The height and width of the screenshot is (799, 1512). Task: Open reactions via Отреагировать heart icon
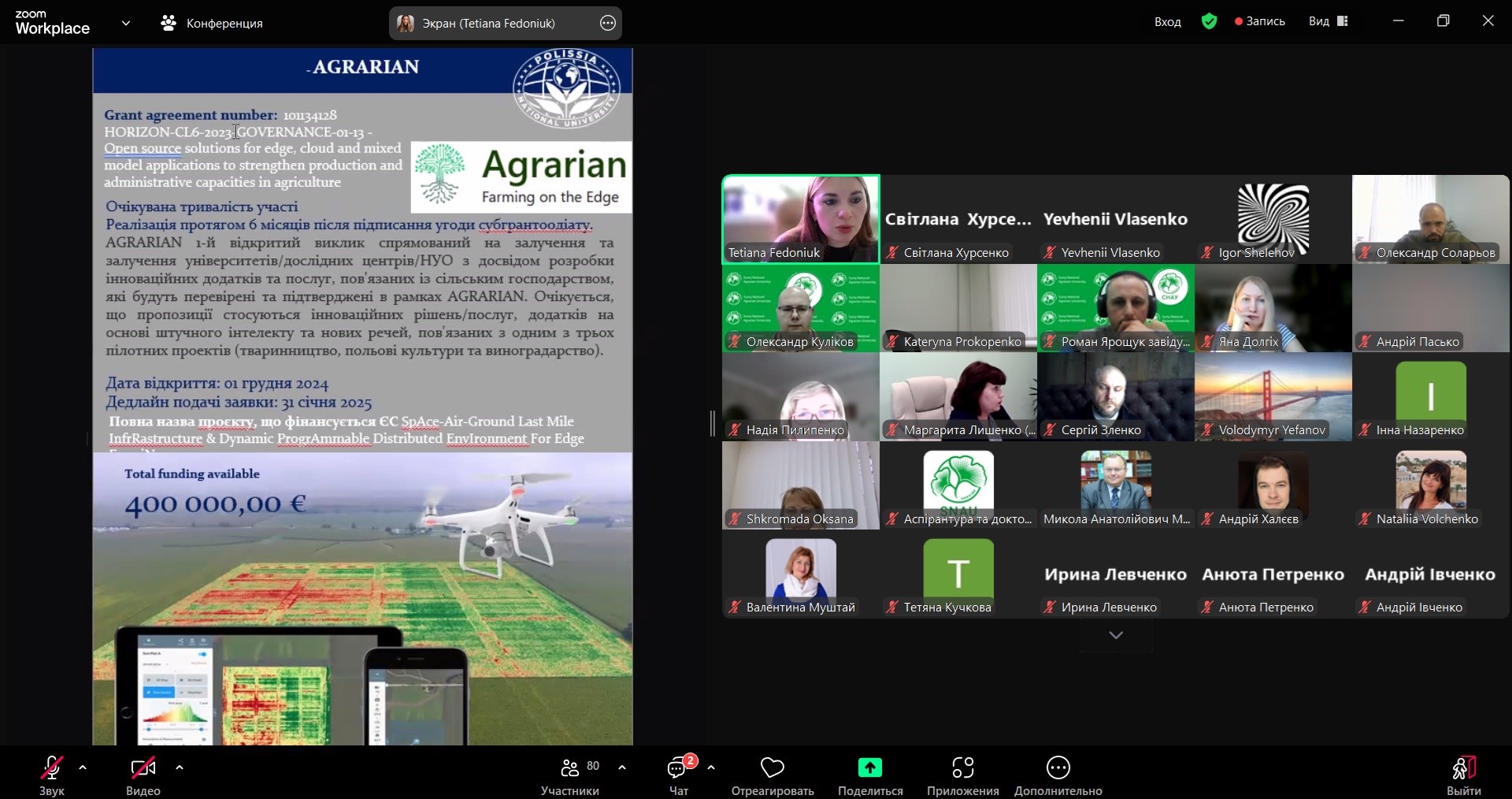(773, 775)
